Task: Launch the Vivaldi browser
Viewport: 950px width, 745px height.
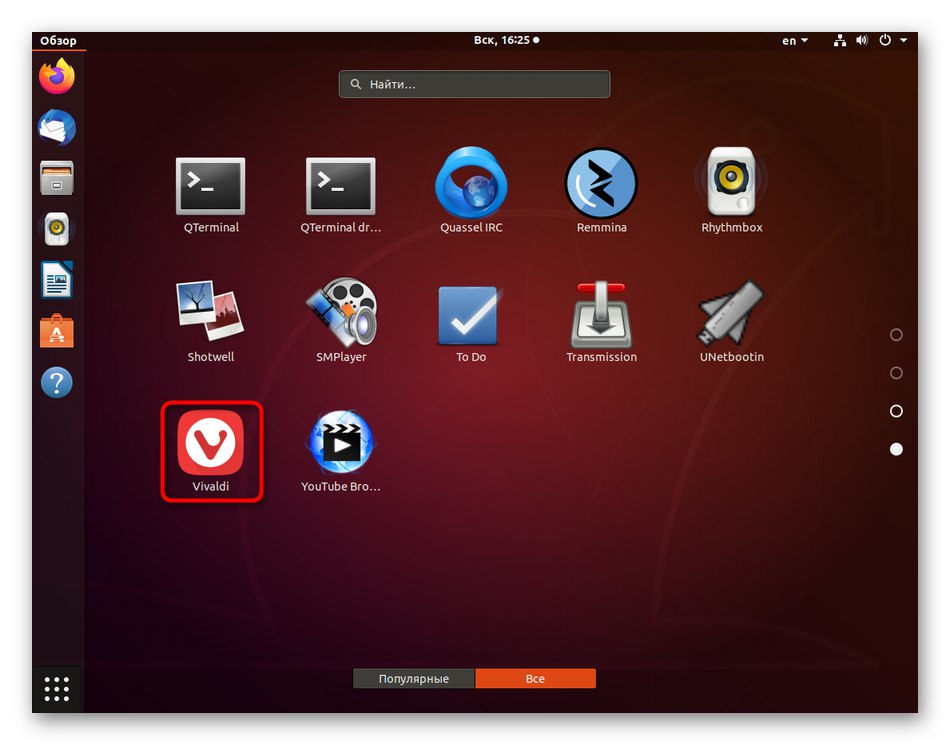Action: coord(211,451)
